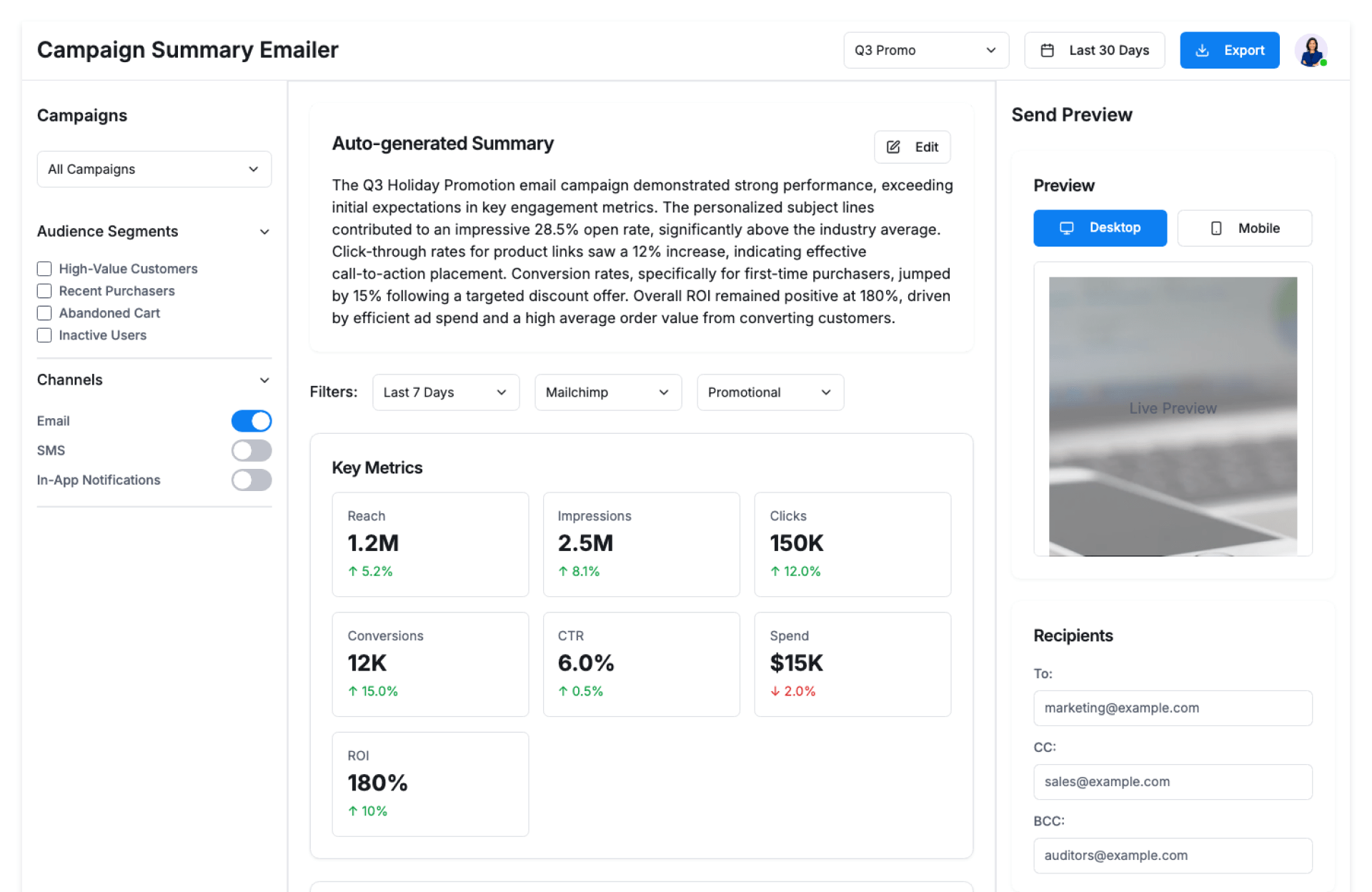Click the download icon on Export
1372x892 pixels.
pyautogui.click(x=1203, y=51)
